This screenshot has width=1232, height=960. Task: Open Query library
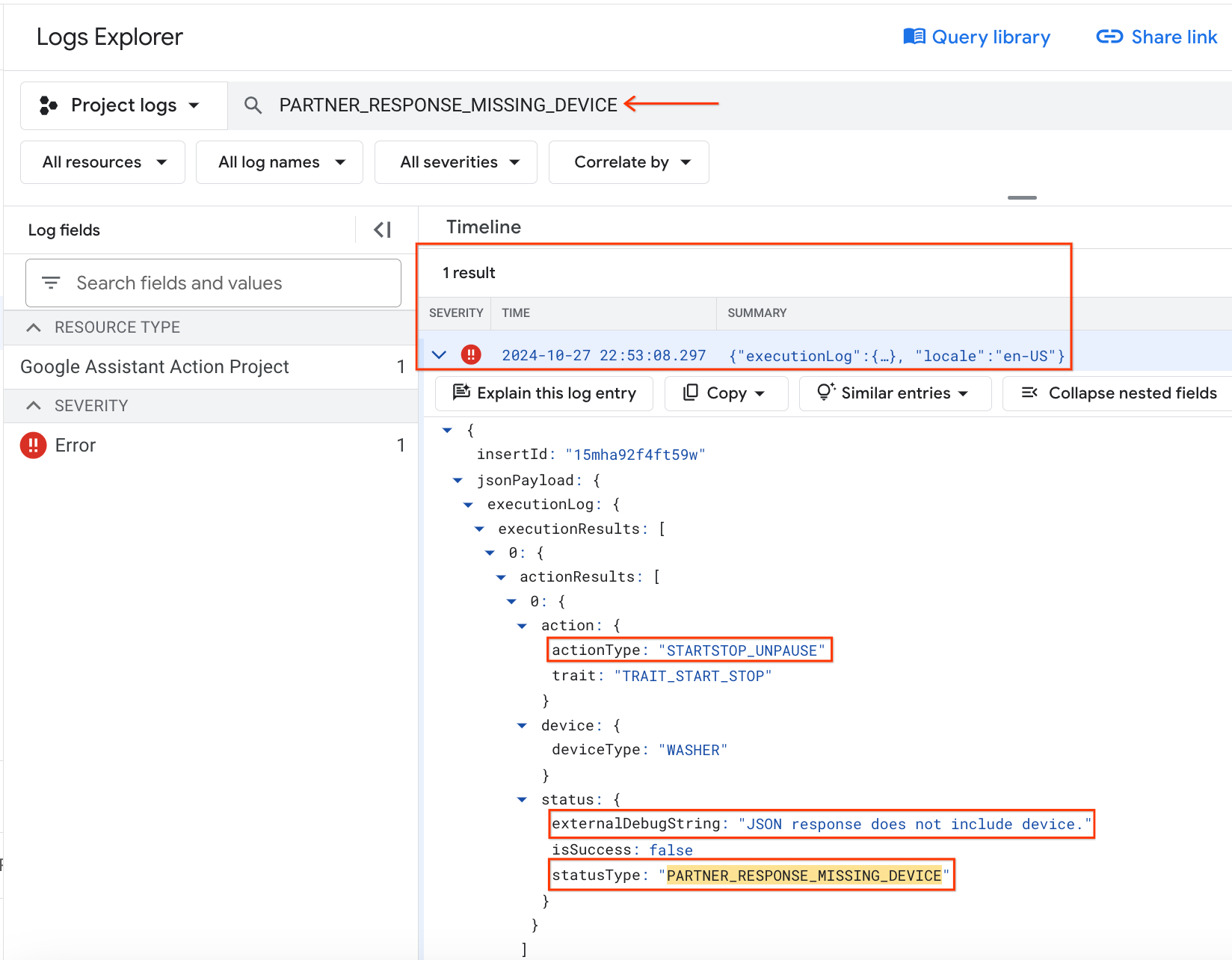coord(976,37)
